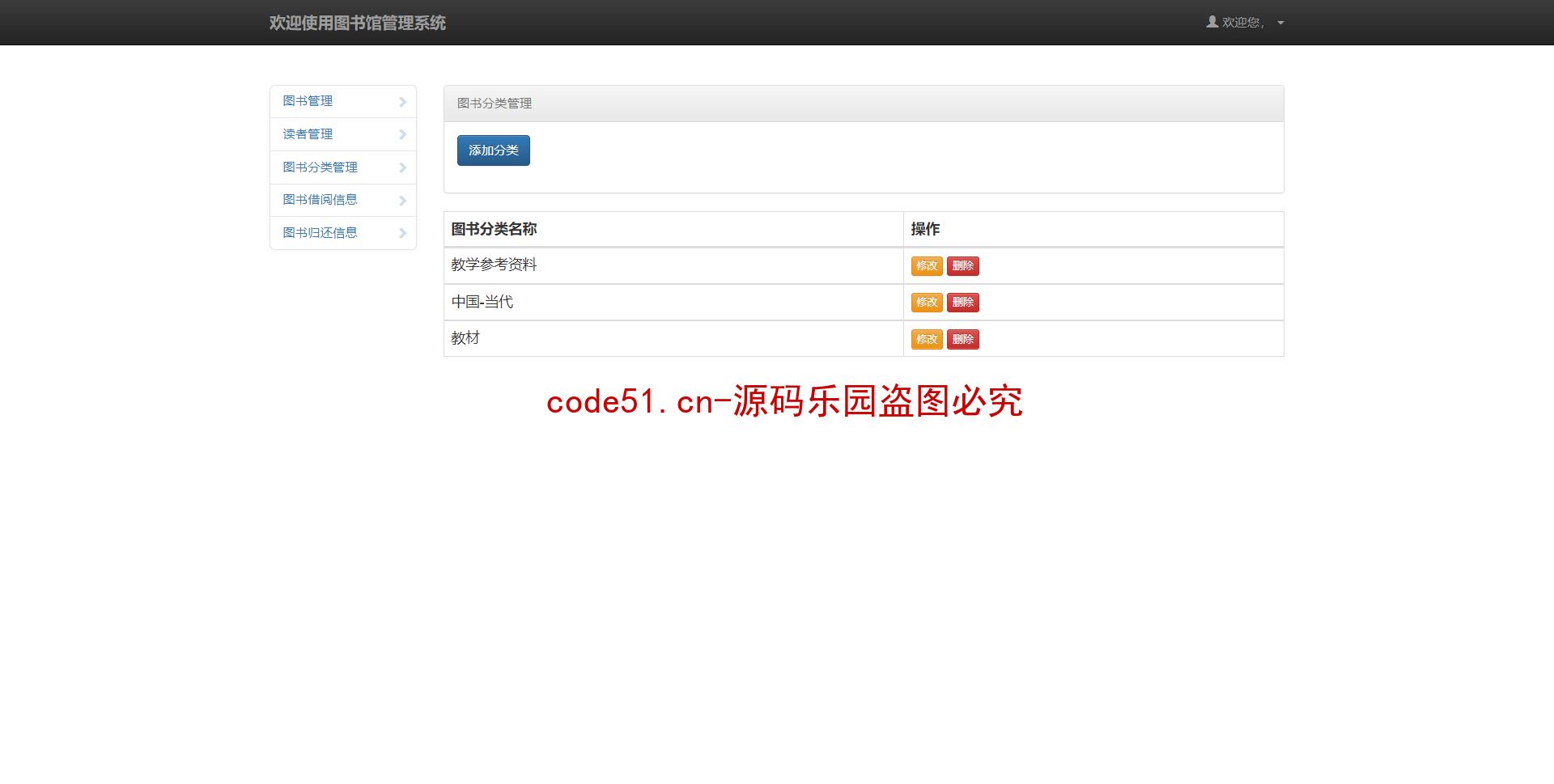Click chevron next to 读者管理

point(402,134)
